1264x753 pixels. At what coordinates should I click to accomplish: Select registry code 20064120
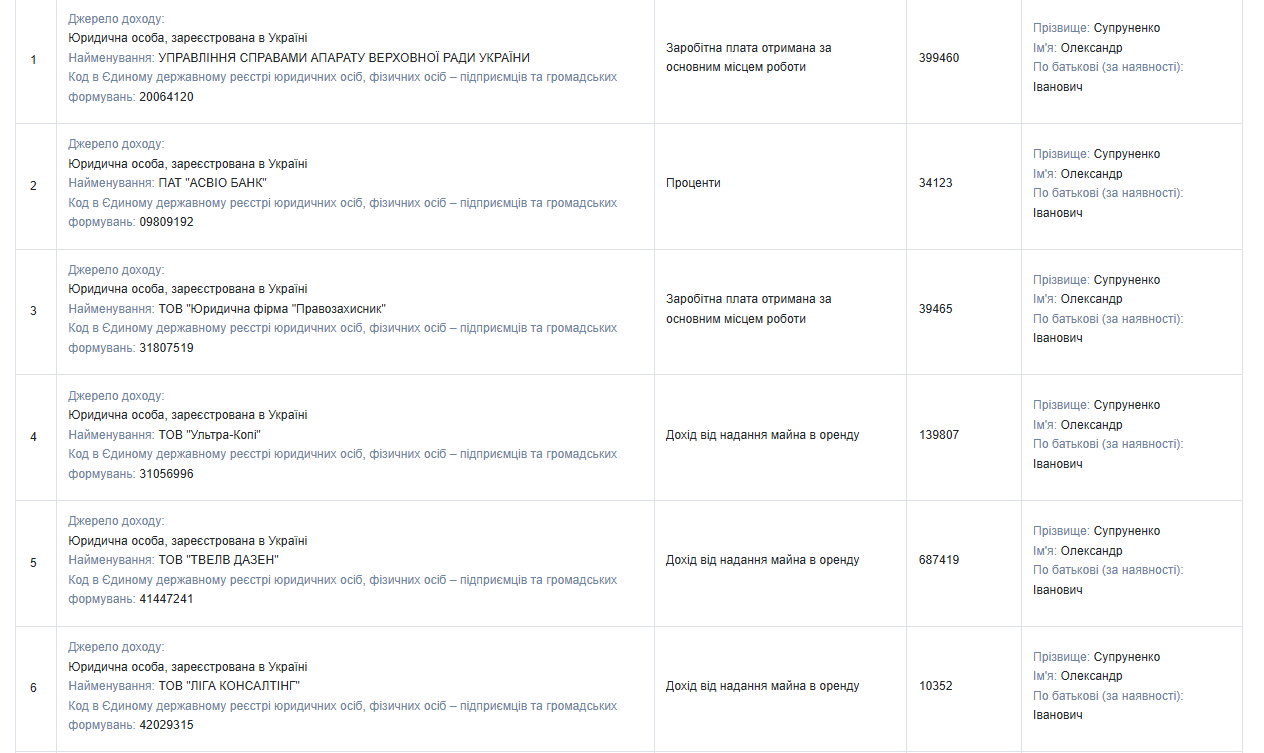166,97
